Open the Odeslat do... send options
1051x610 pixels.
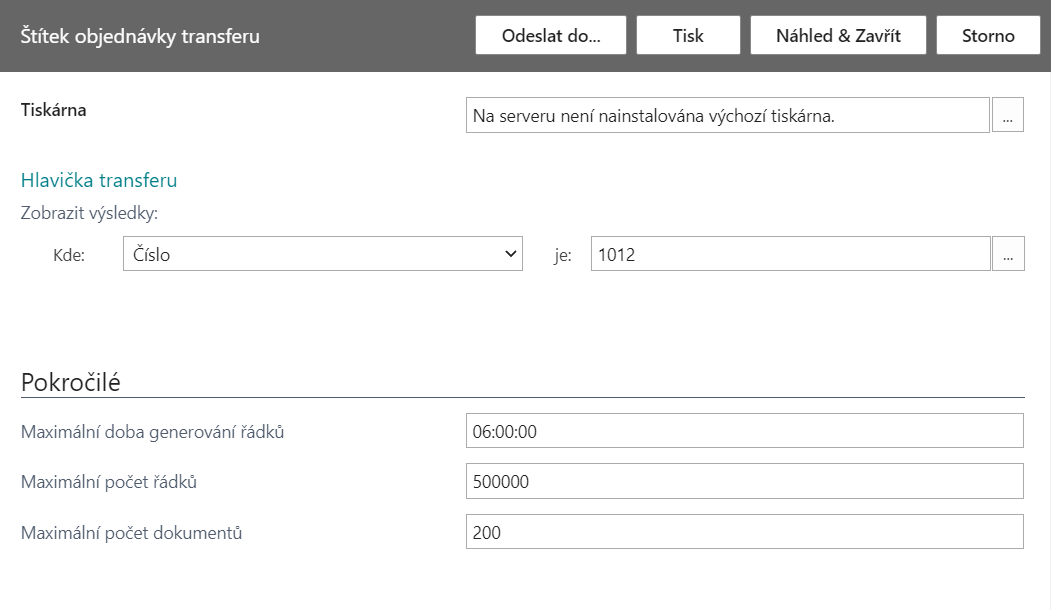pyautogui.click(x=551, y=36)
